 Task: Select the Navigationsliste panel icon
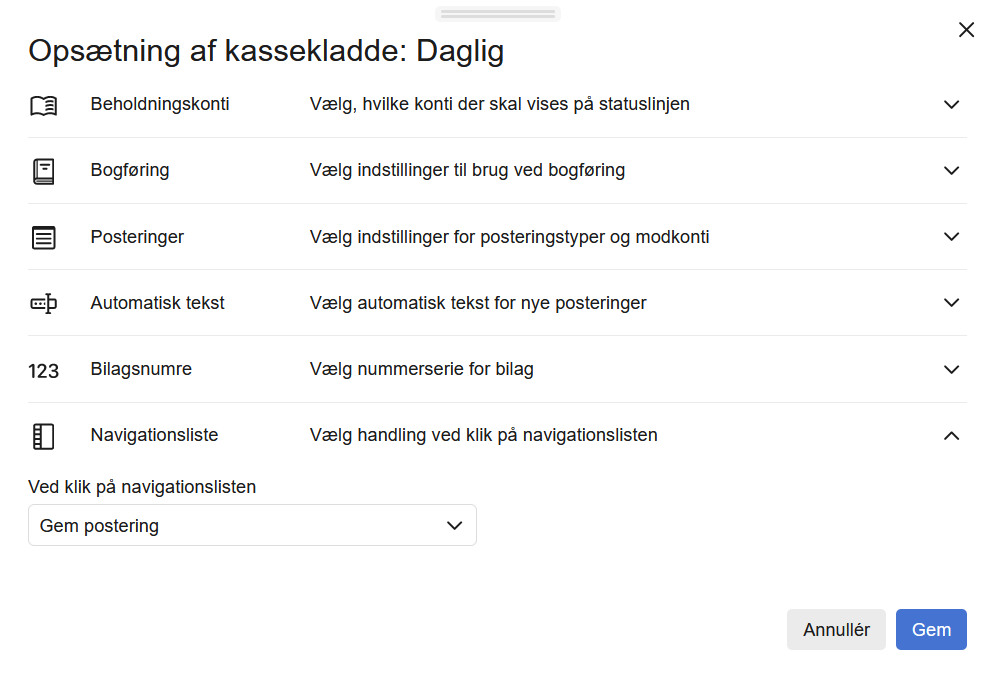pos(44,435)
